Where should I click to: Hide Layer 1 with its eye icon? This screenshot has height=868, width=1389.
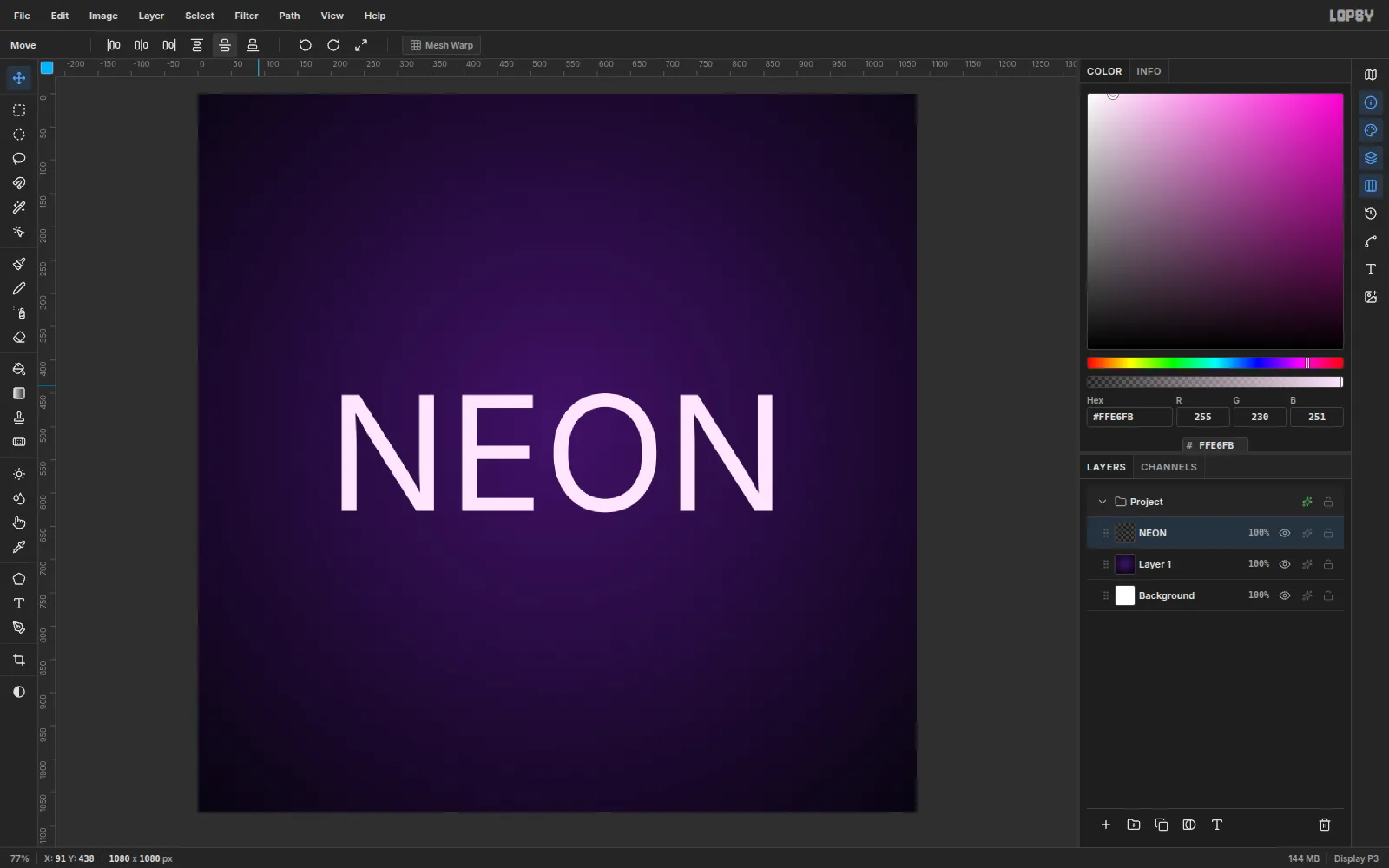tap(1285, 564)
